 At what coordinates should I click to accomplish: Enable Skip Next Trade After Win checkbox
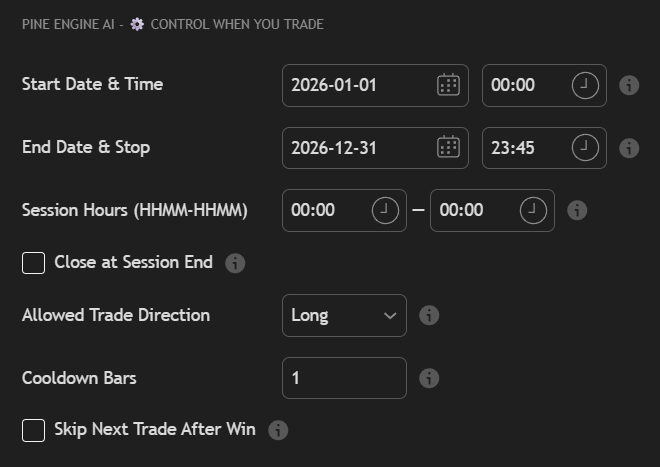click(34, 430)
